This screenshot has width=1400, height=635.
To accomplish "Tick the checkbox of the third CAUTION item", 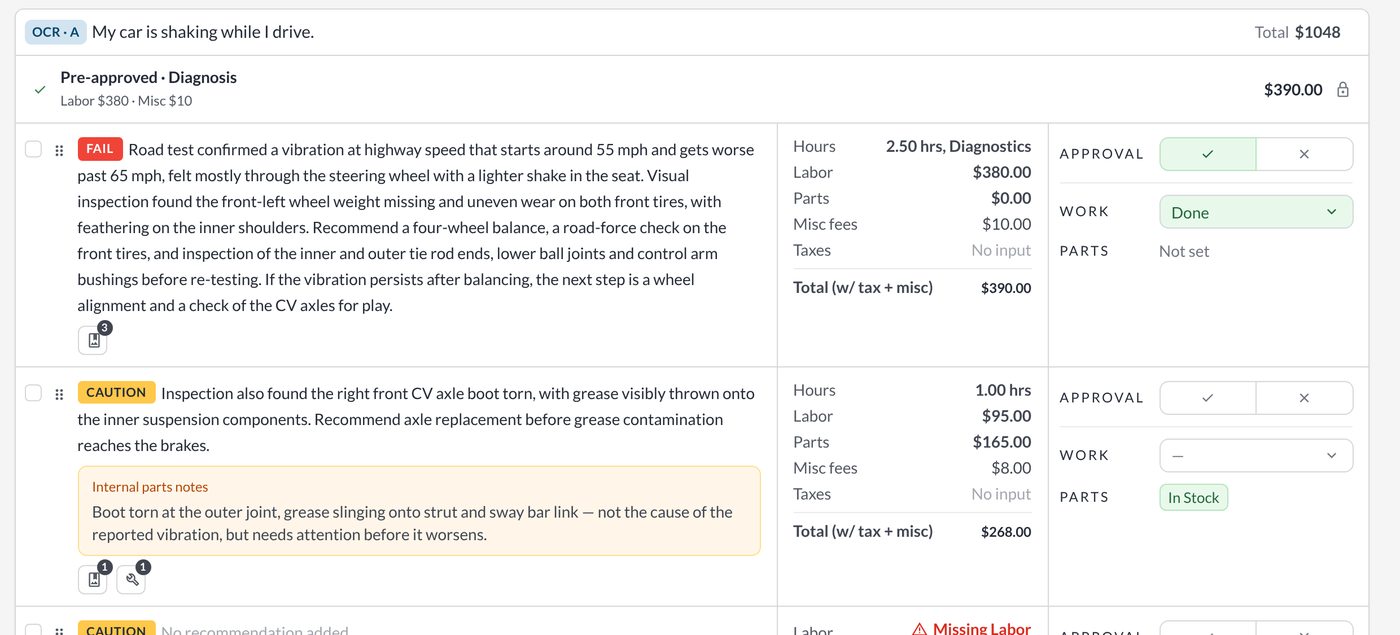I will tap(33, 630).
